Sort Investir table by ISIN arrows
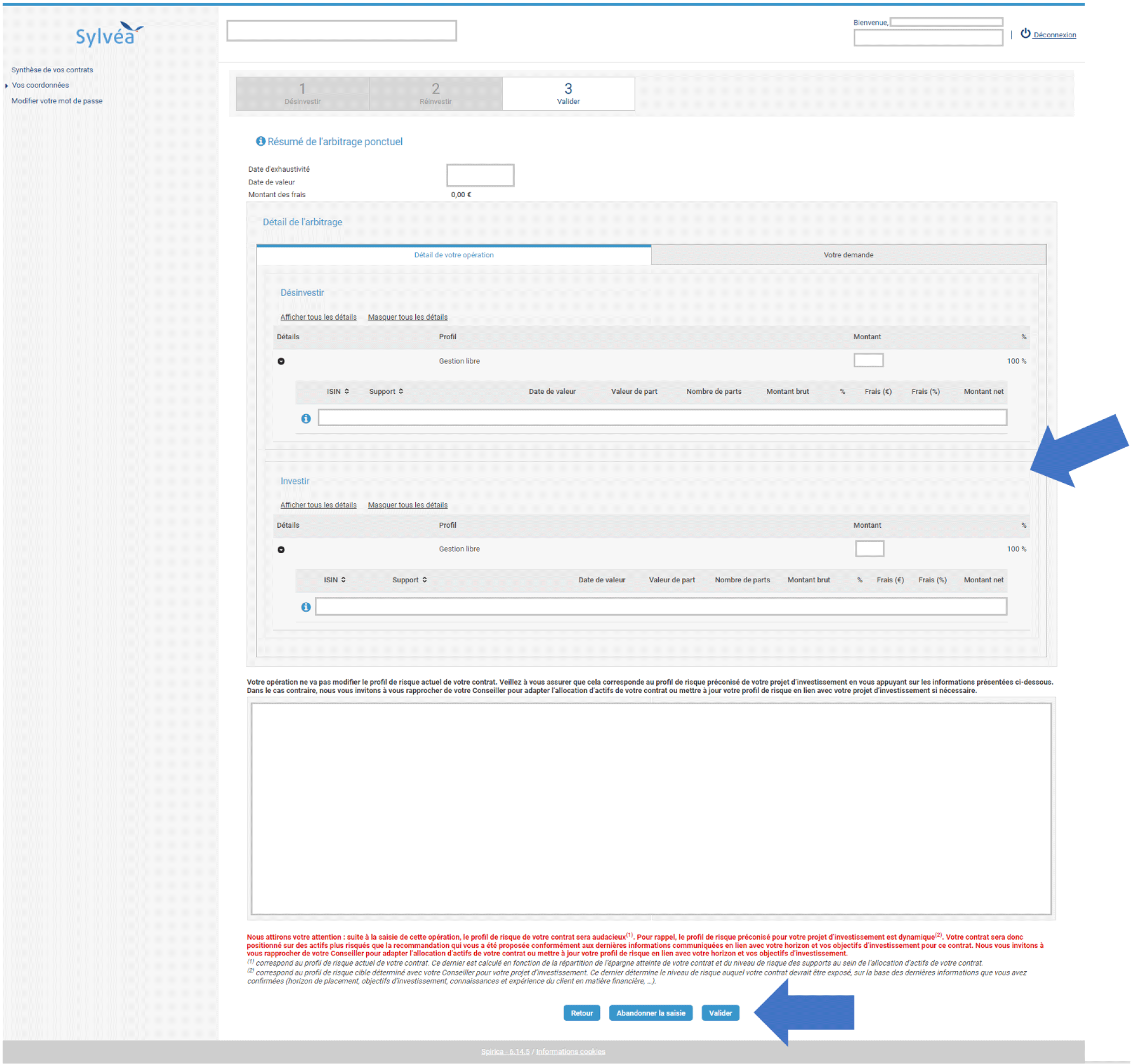 click(x=343, y=580)
